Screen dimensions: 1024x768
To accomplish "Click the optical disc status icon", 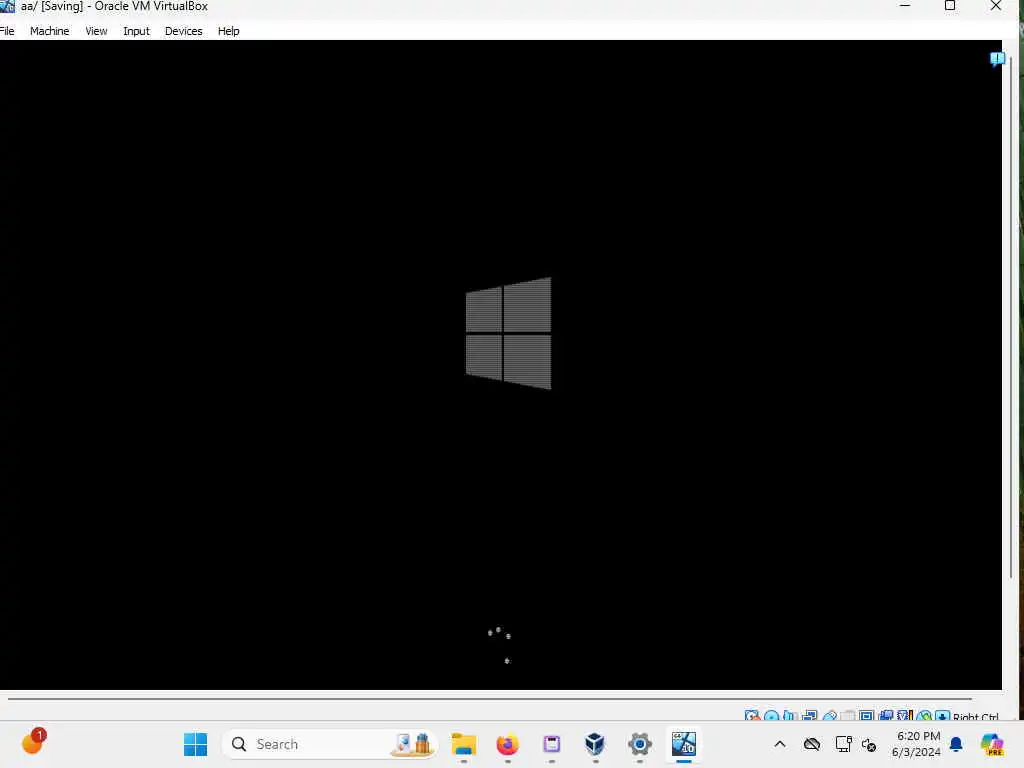I will point(771,716).
